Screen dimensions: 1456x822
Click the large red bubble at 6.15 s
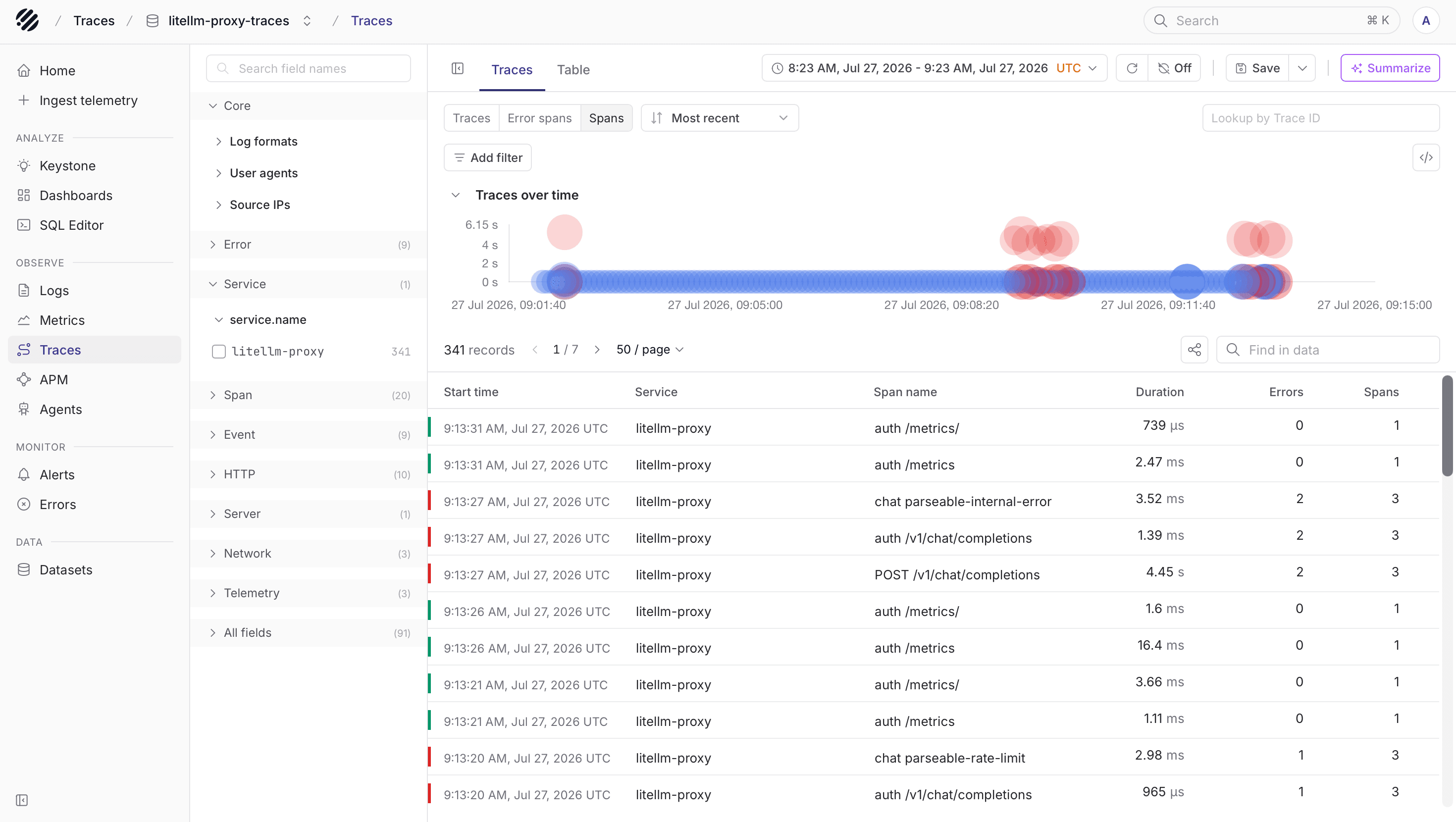[x=564, y=232]
